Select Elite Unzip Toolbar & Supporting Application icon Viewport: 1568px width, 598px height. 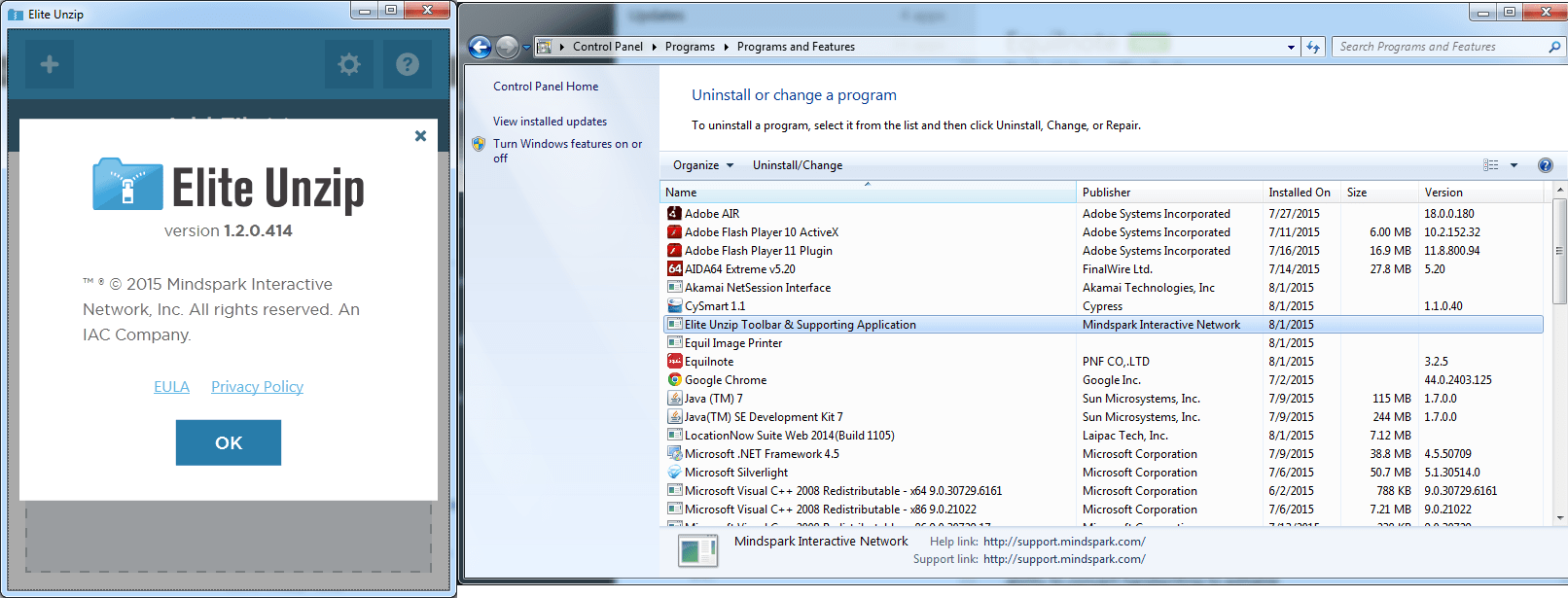(x=674, y=324)
